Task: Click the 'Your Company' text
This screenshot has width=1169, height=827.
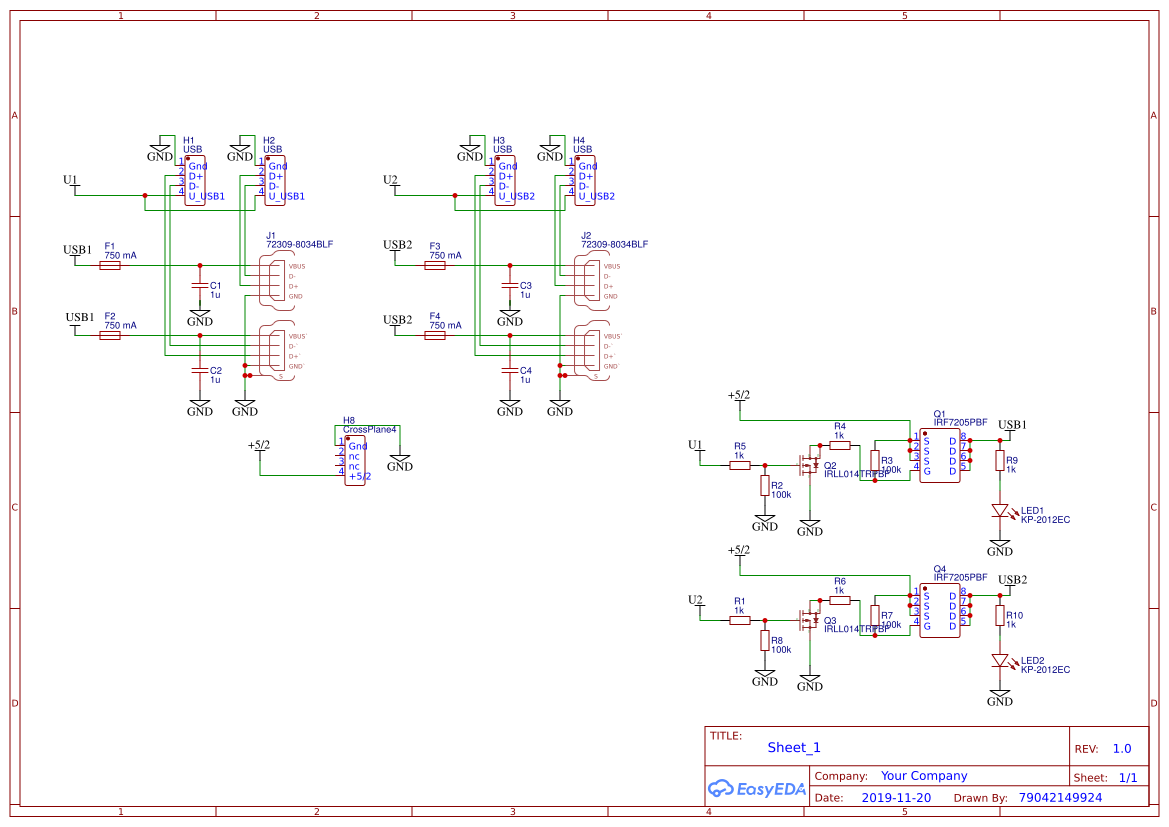Action: (x=924, y=776)
